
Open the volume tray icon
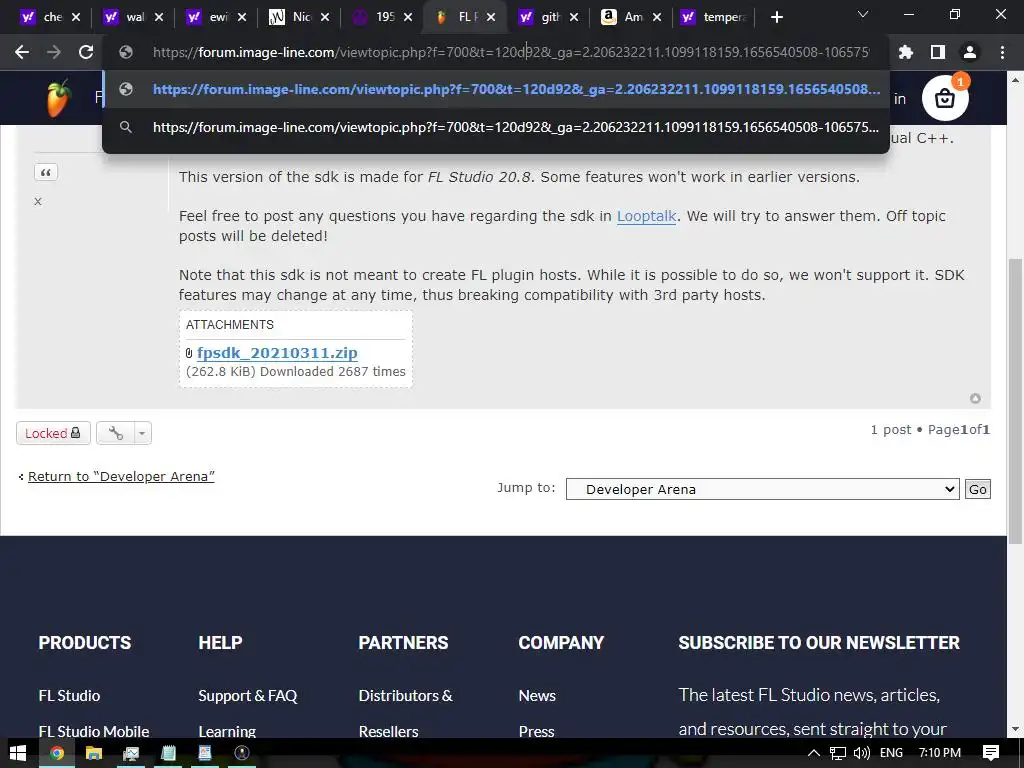(861, 753)
